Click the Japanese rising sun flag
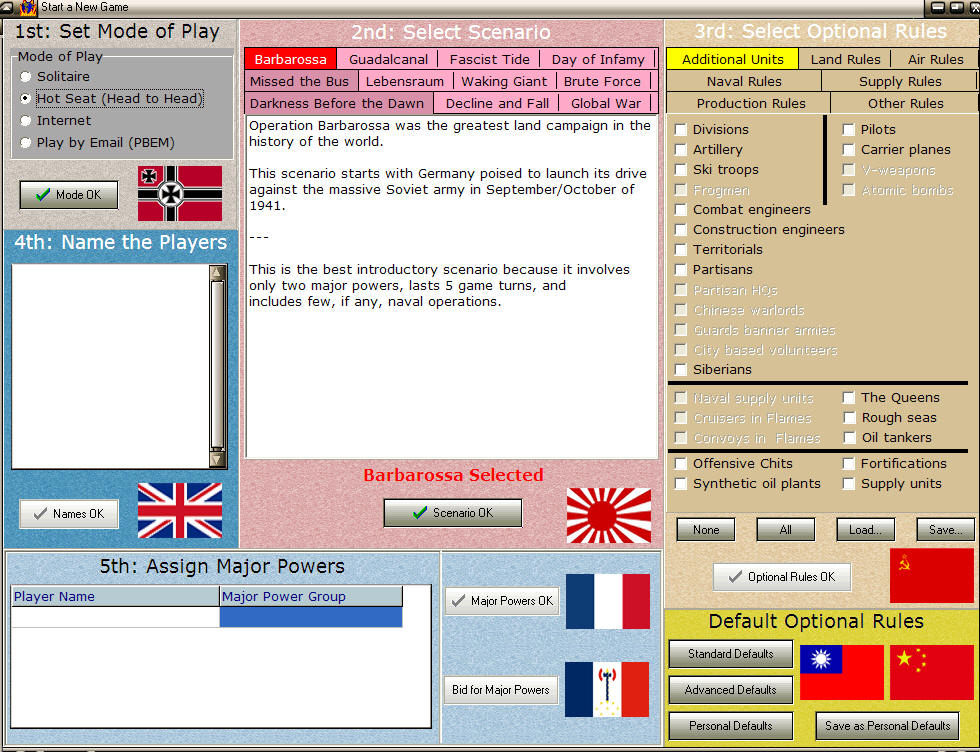This screenshot has height=752, width=980. (x=608, y=515)
